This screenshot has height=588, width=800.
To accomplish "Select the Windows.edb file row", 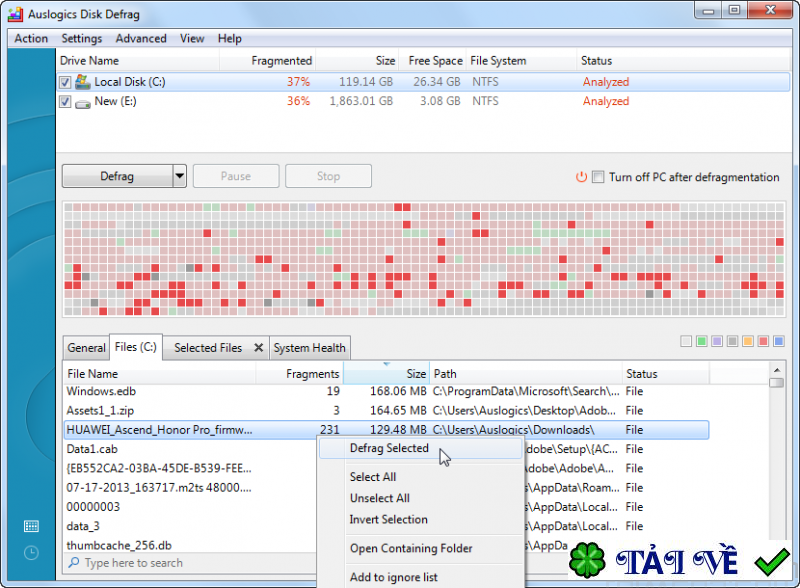I will tap(386, 391).
